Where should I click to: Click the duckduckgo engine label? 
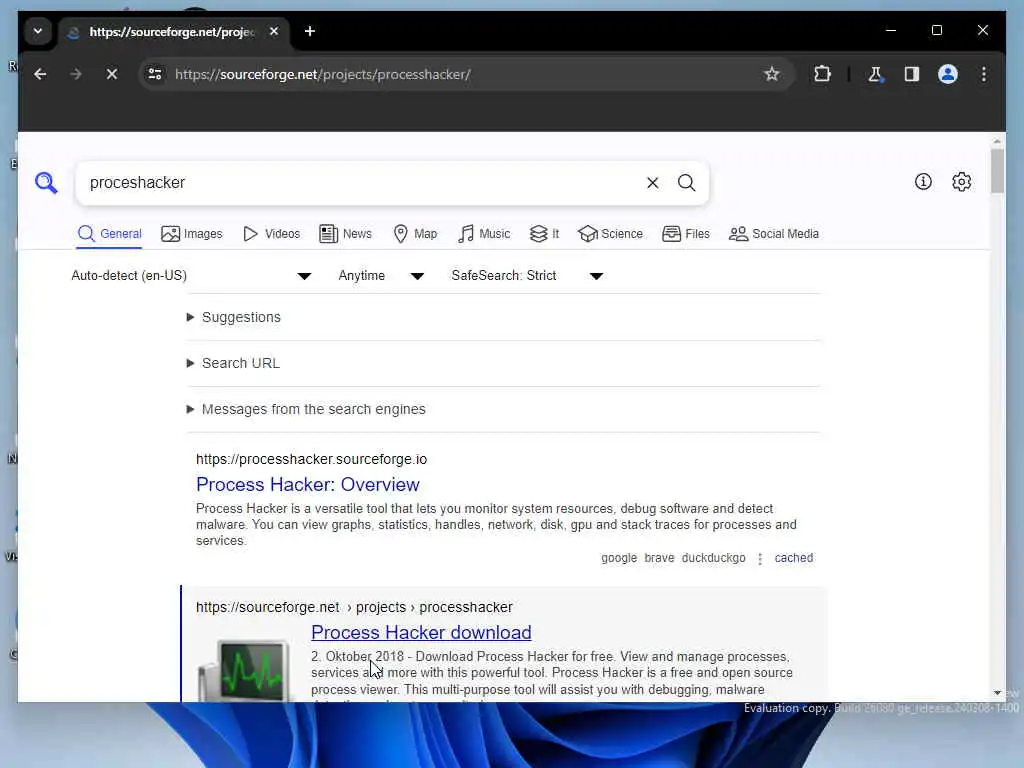[x=713, y=558]
